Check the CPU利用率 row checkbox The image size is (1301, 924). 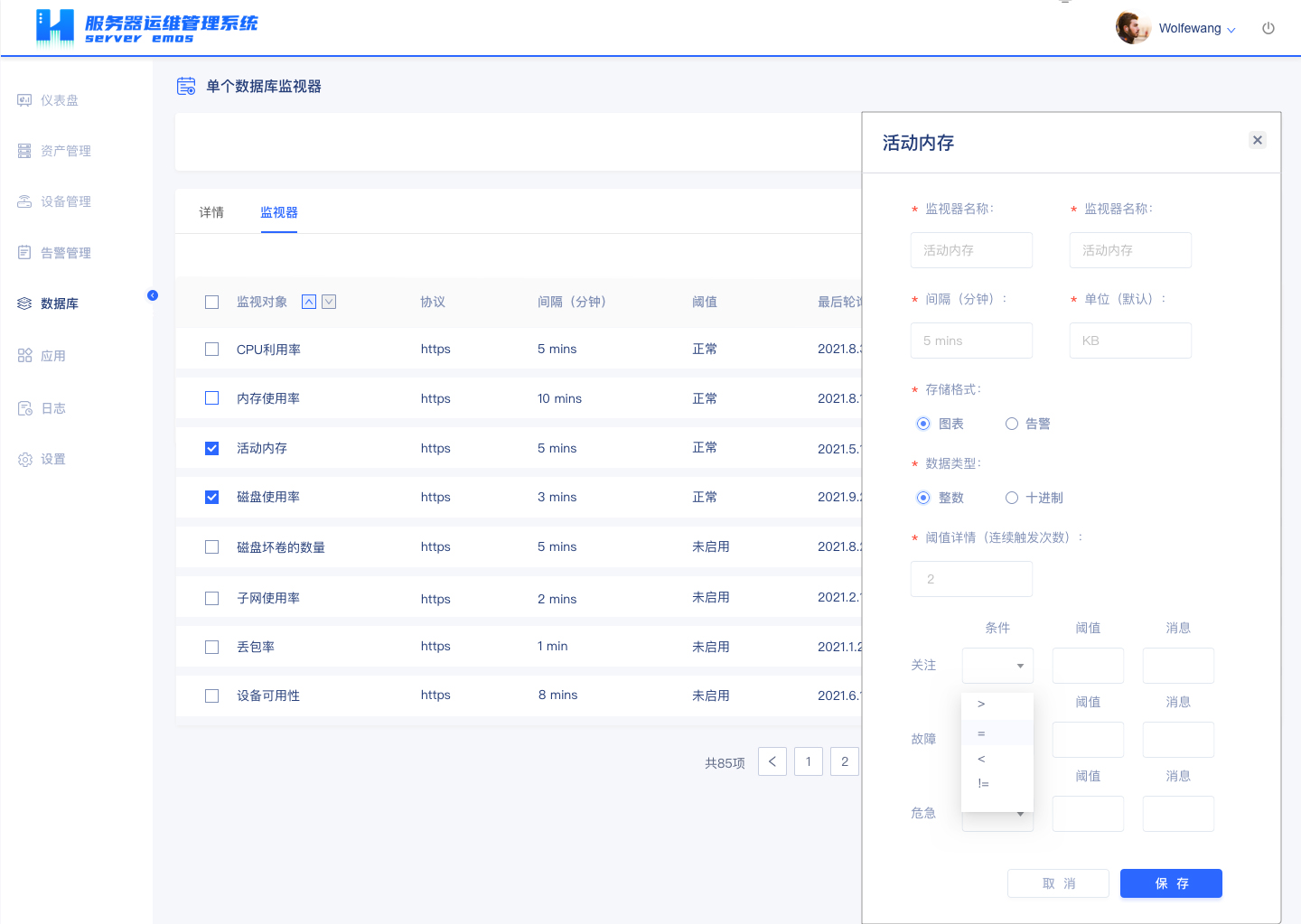(212, 350)
